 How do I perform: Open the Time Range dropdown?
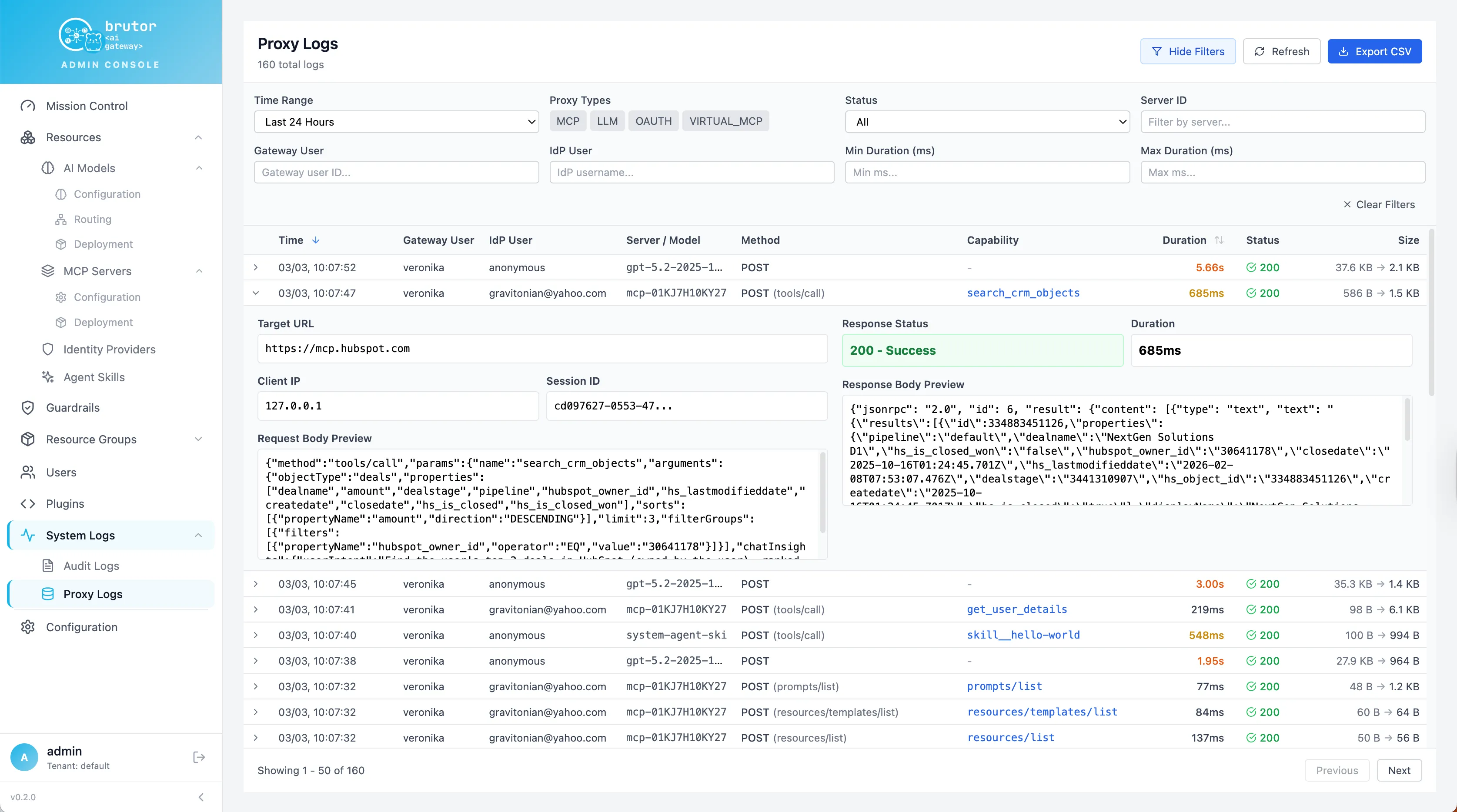[397, 122]
